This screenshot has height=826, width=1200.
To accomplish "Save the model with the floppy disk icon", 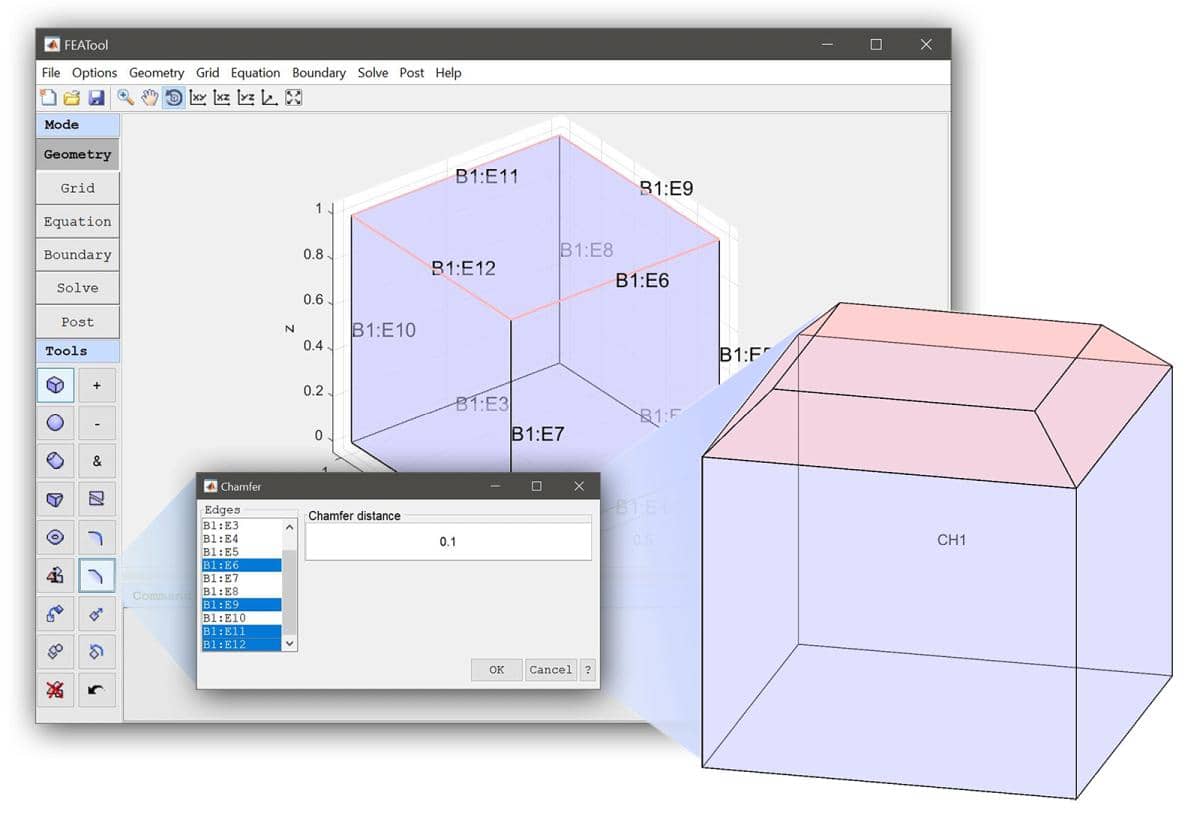I will (x=97, y=98).
